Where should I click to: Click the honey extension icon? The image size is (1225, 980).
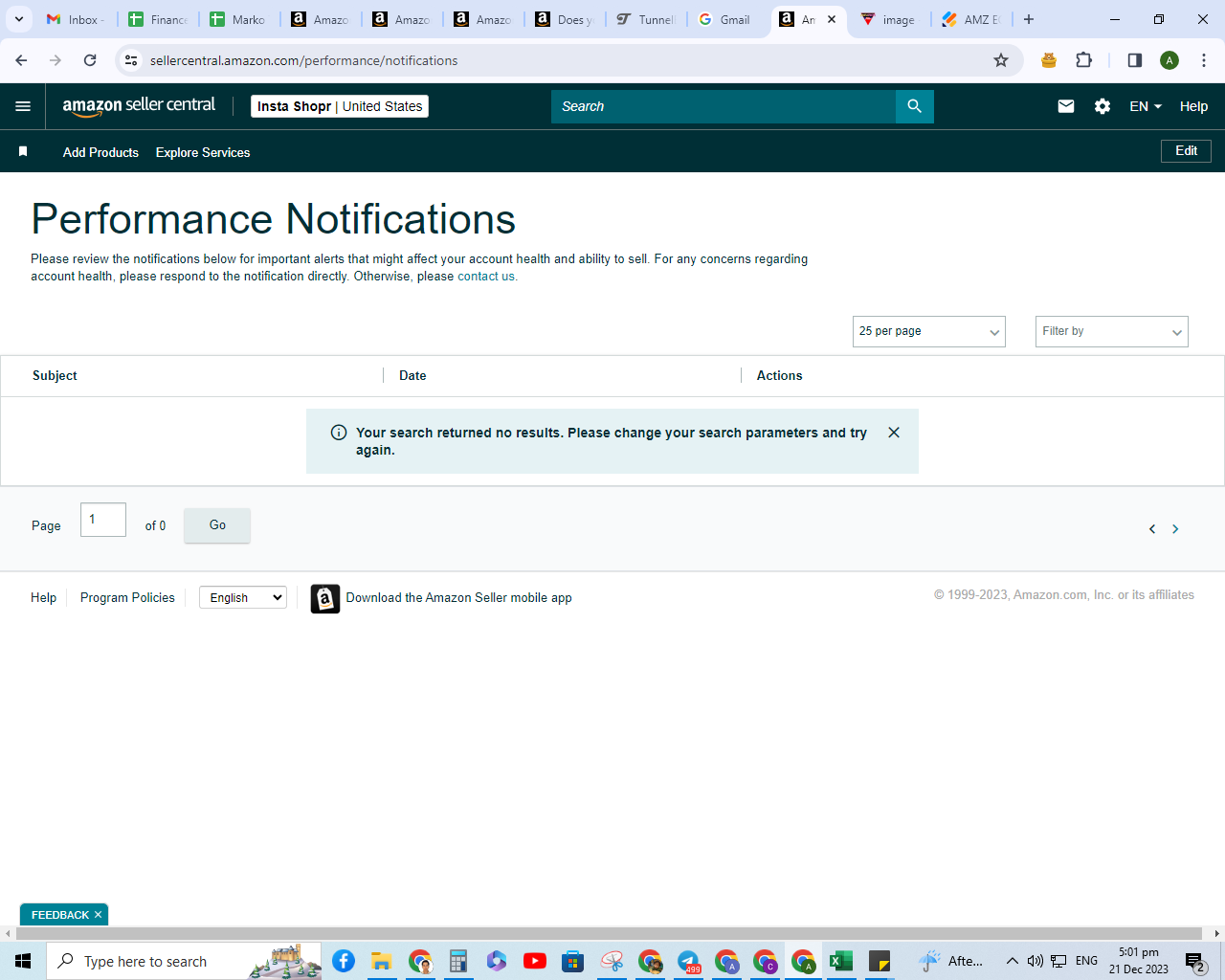pos(1049,60)
